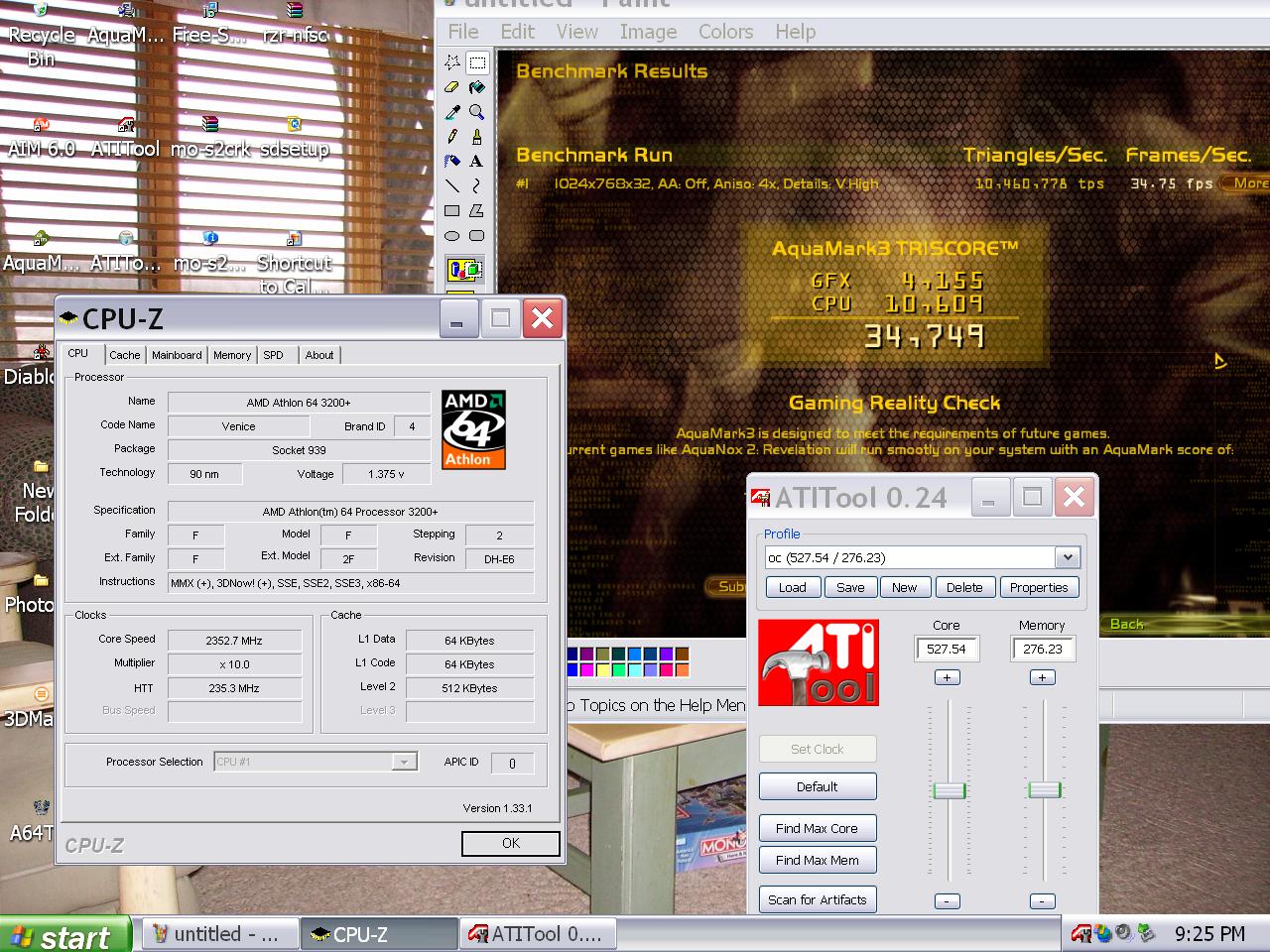Click the mo-s2crk archive icon
Screen dimensions: 1270x952
[x=210, y=138]
